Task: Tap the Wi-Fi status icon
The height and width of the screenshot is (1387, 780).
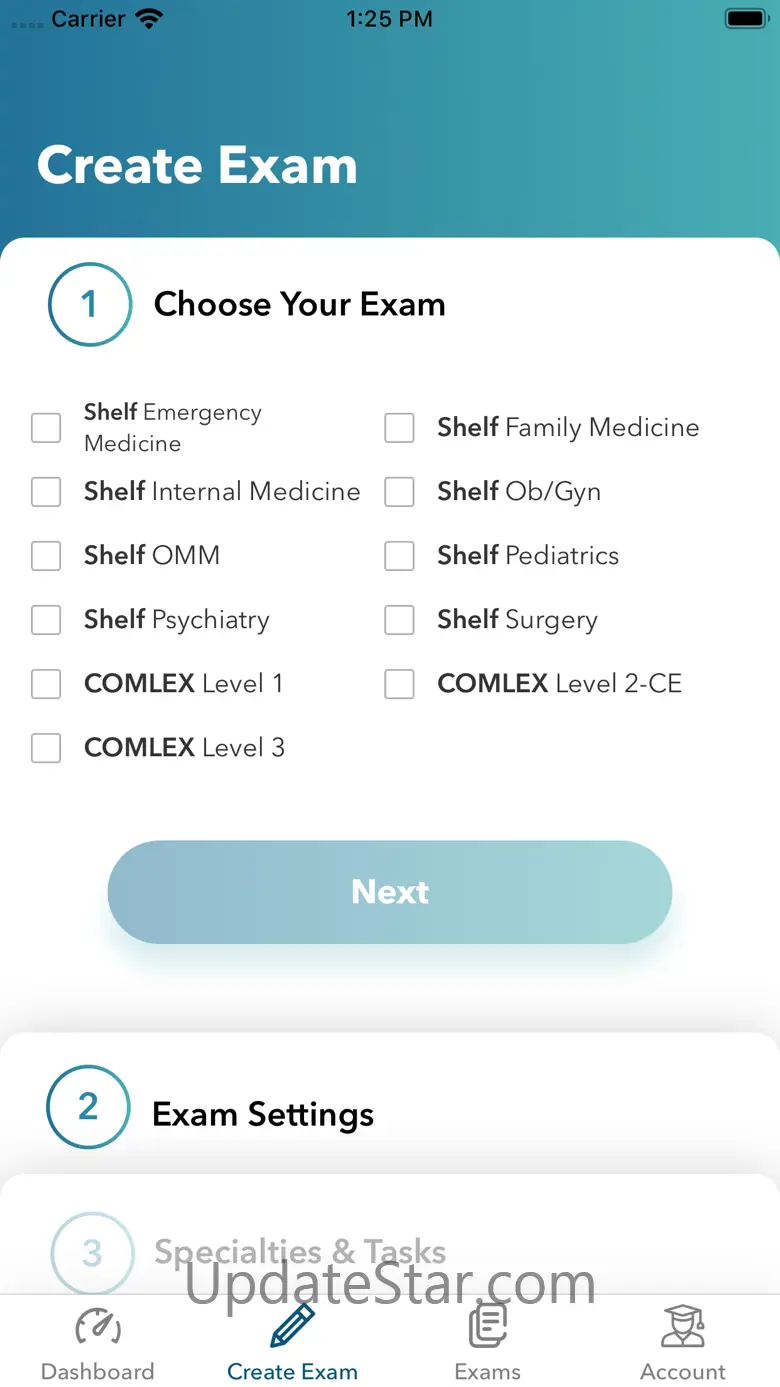Action: (x=150, y=19)
